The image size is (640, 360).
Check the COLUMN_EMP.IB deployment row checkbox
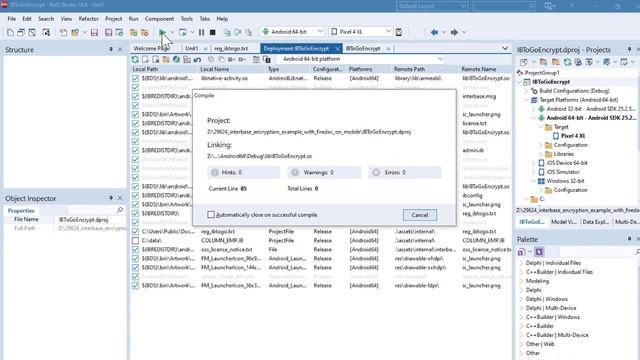(x=135, y=240)
